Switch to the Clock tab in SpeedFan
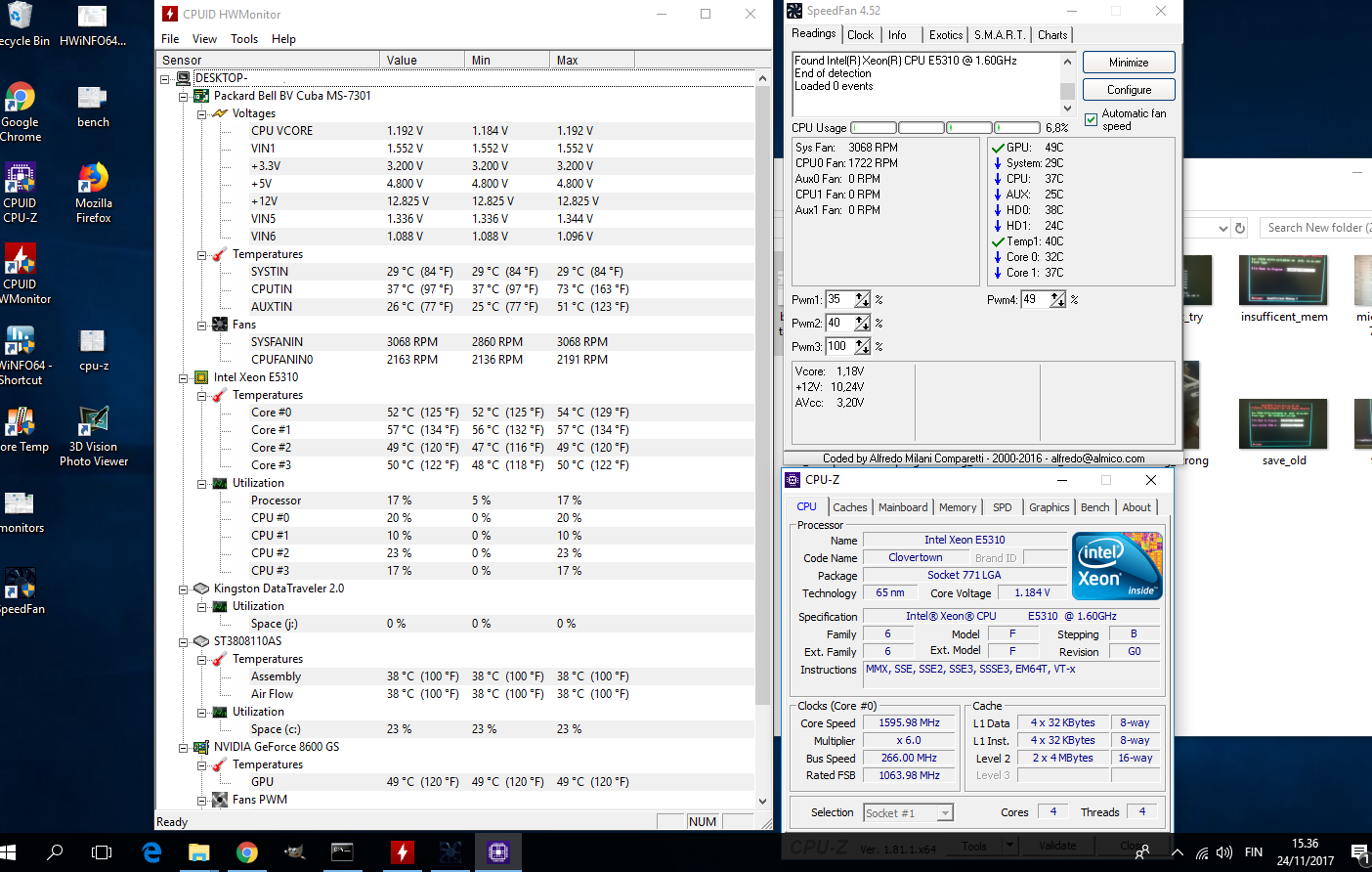Image resolution: width=1372 pixels, height=872 pixels. click(861, 35)
